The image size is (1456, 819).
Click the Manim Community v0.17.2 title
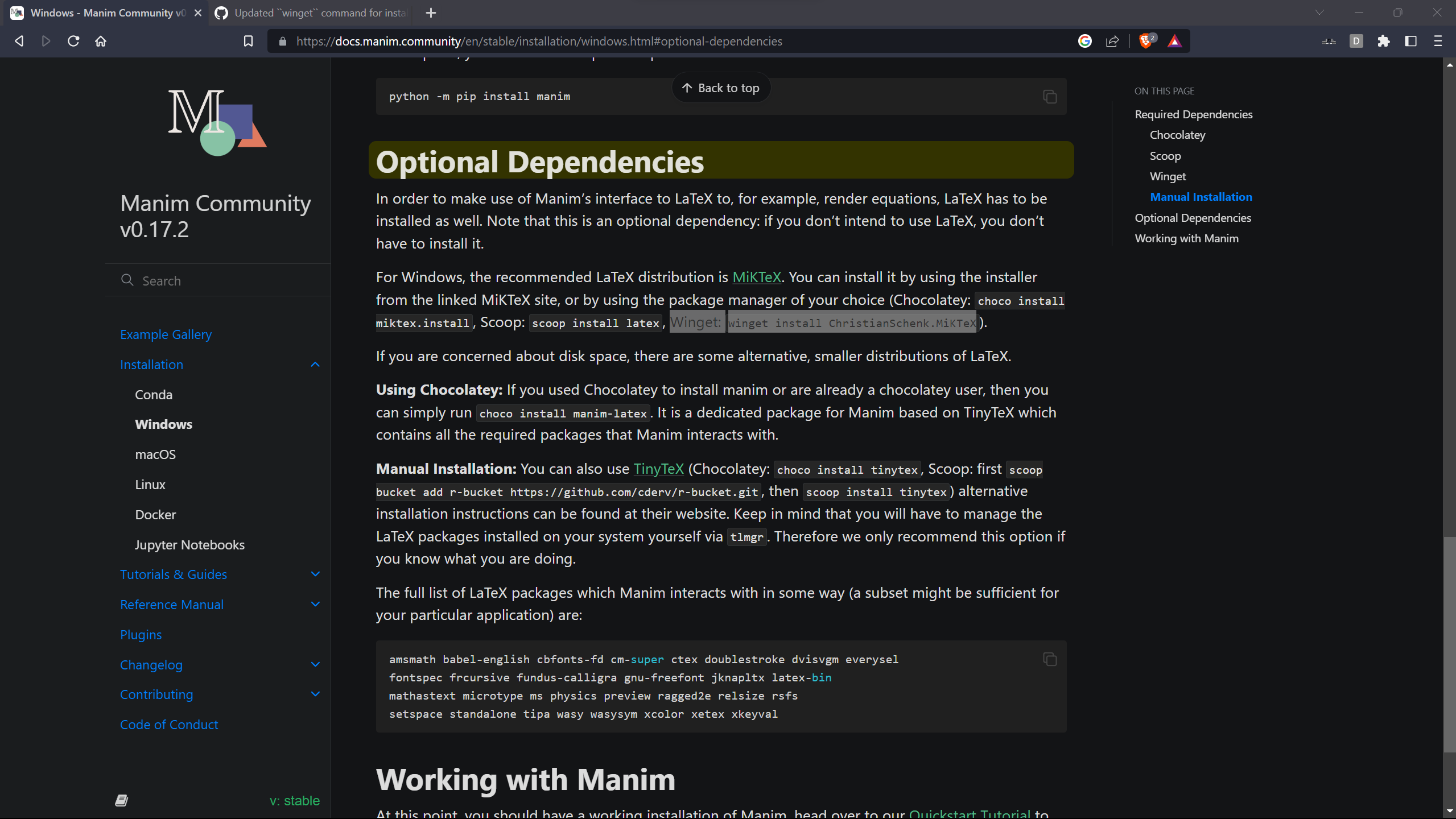click(215, 216)
